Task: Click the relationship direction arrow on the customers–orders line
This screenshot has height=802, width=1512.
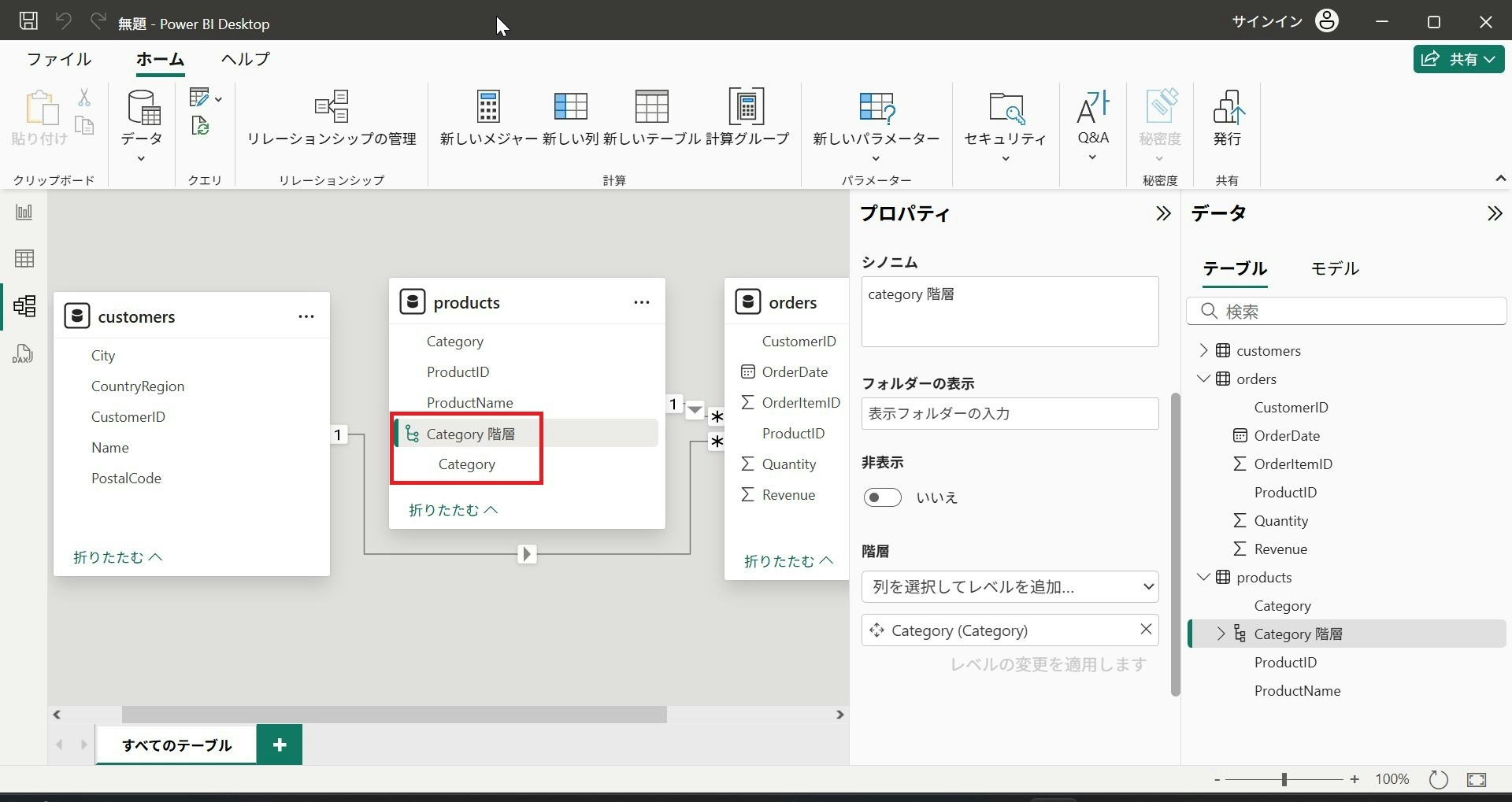Action: click(528, 554)
